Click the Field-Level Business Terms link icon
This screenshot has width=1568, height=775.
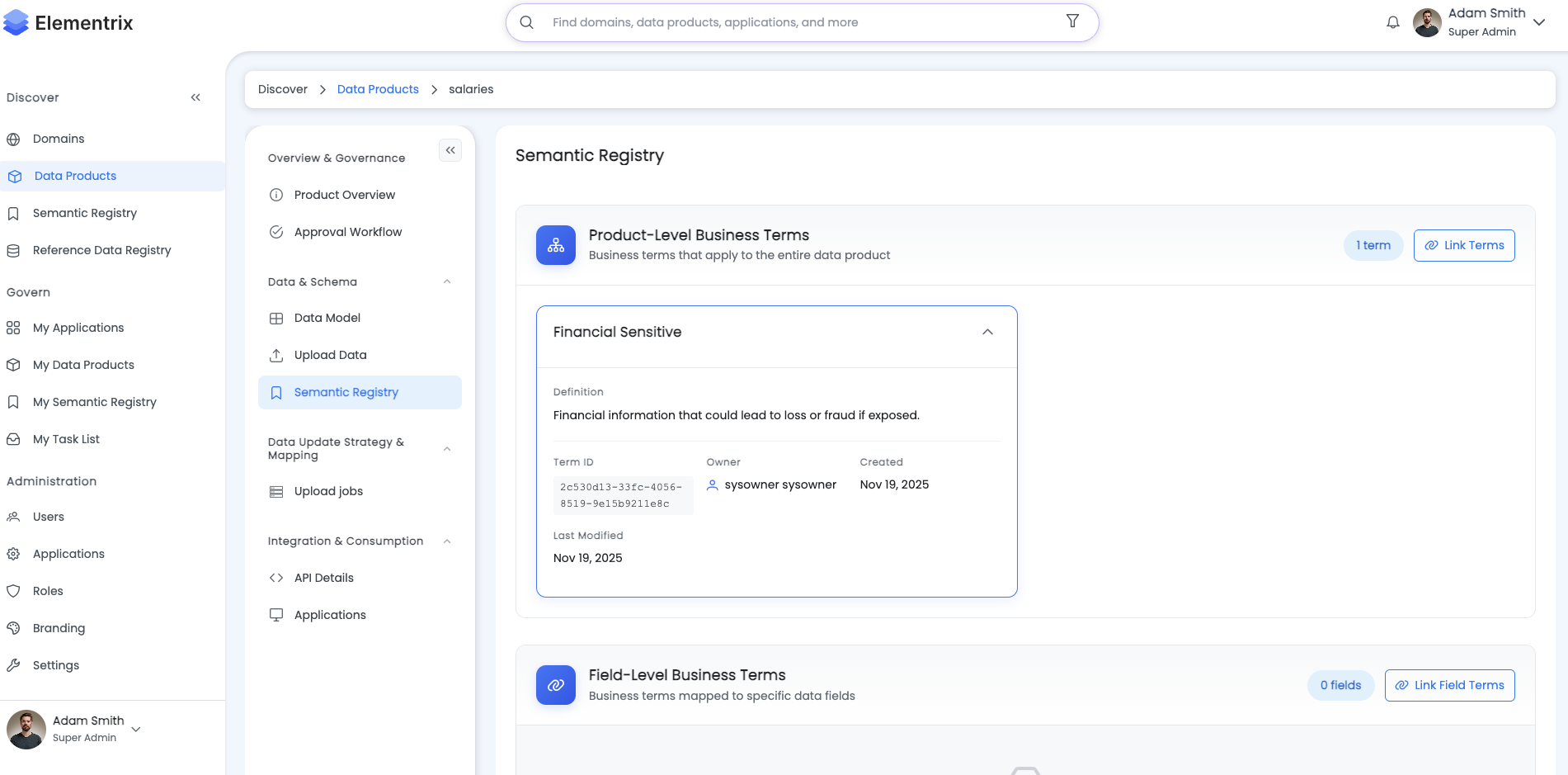click(x=556, y=685)
